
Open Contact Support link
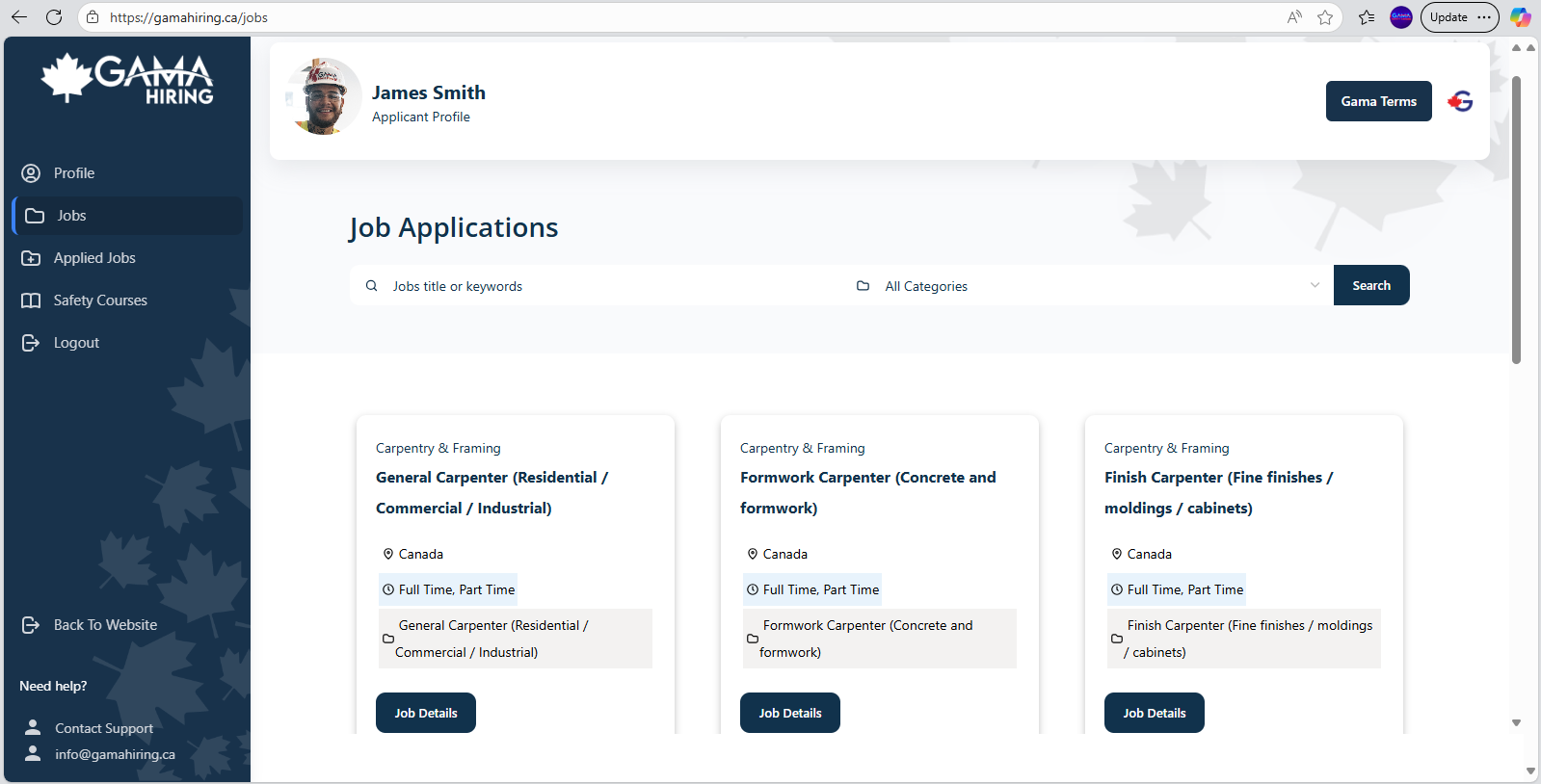(103, 728)
